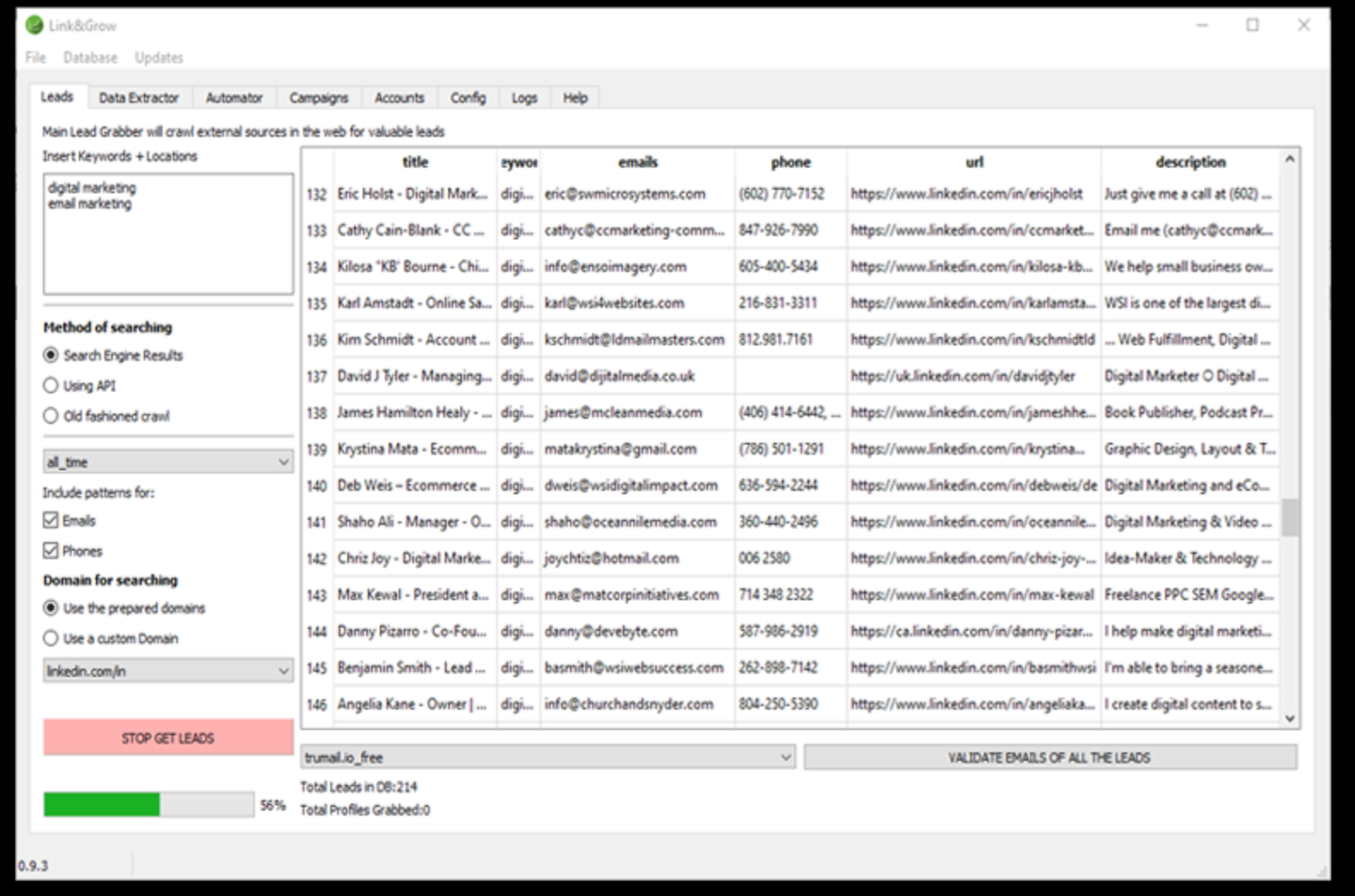Open the Updates menu
Screen dimensions: 1355x896
159,57
